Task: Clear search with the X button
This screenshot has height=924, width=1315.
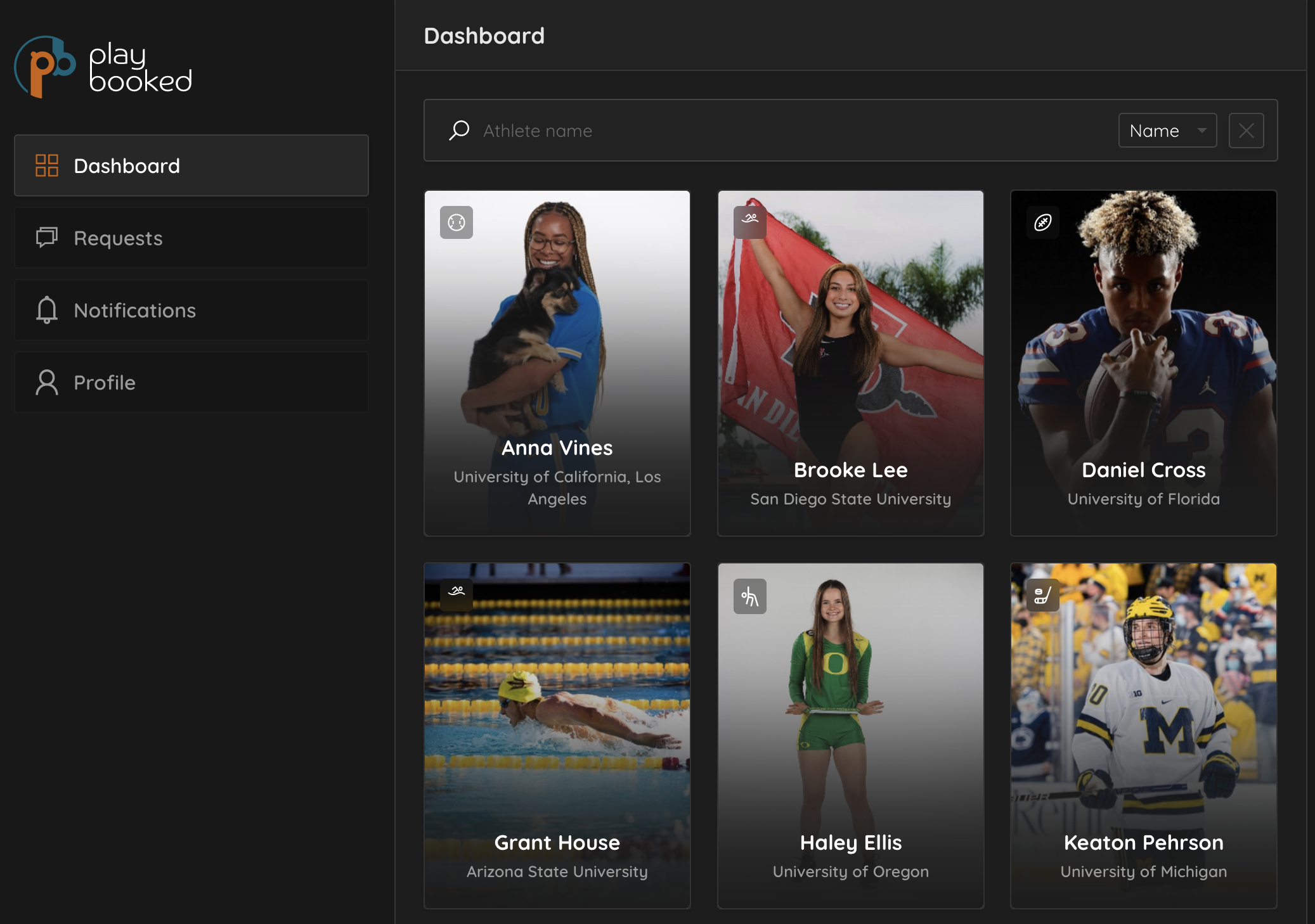Action: [x=1246, y=131]
